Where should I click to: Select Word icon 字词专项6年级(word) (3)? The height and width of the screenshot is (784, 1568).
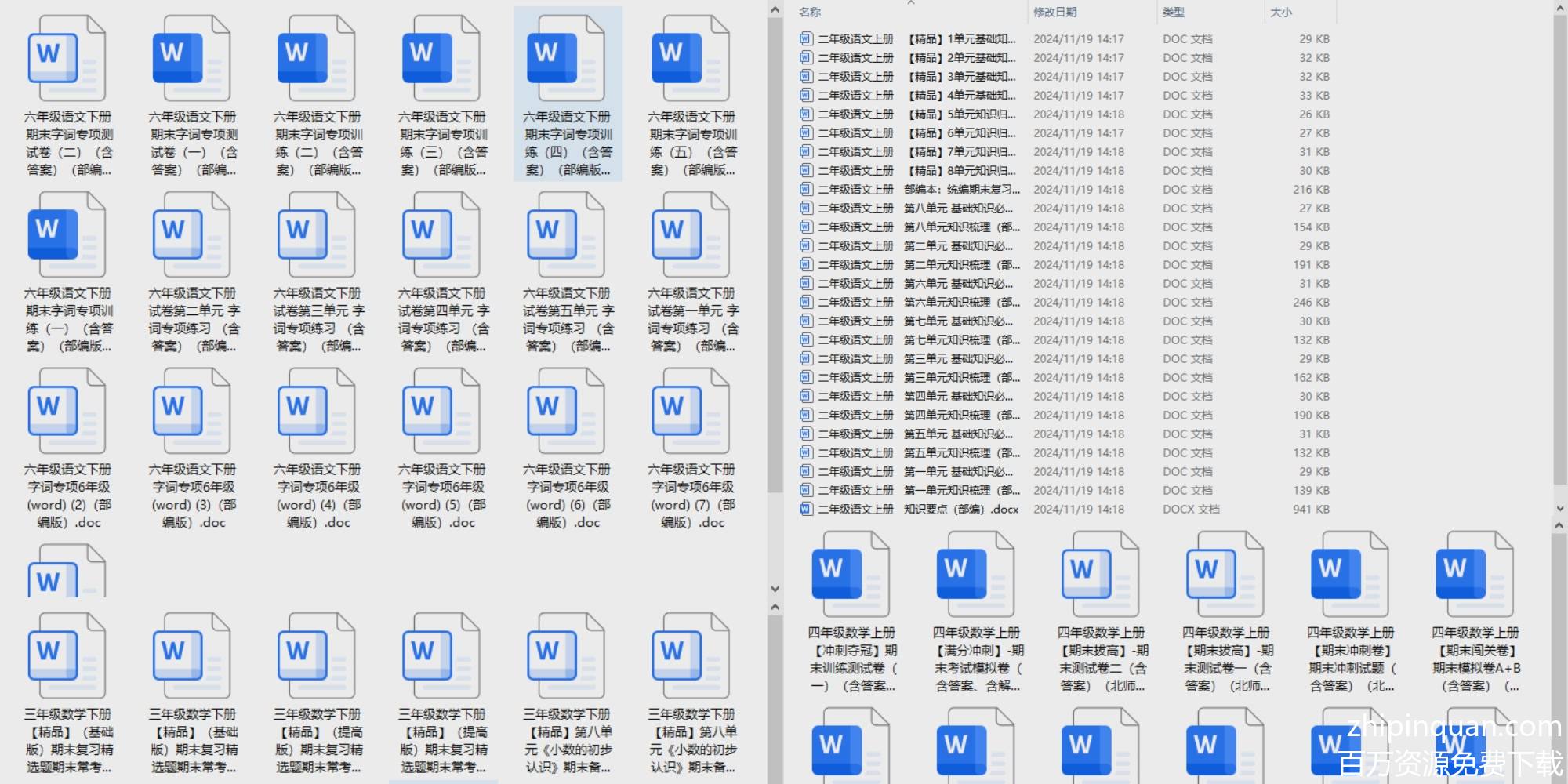tap(191, 412)
